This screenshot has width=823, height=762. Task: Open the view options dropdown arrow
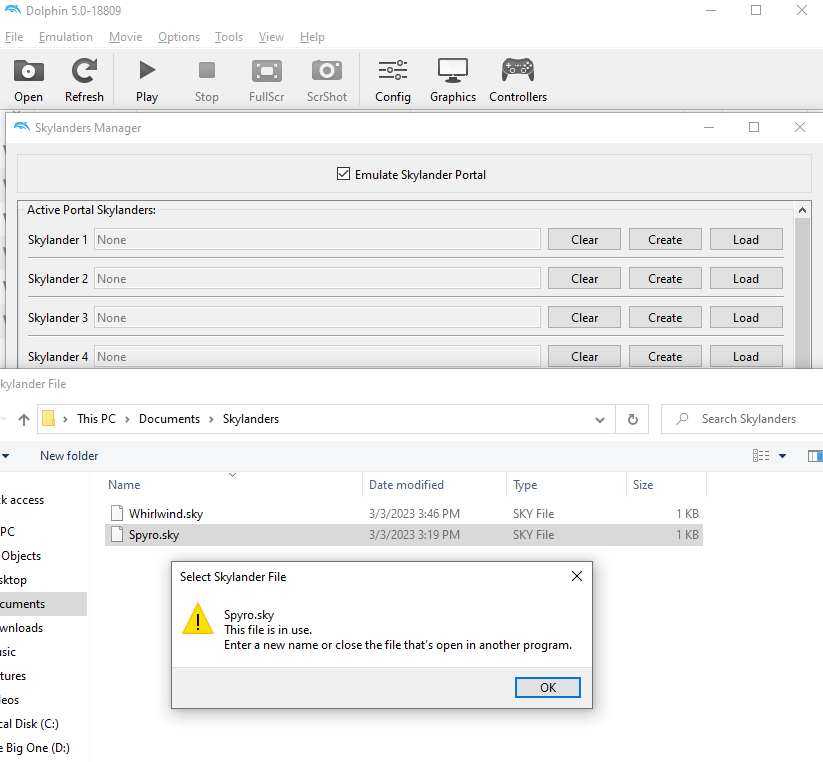782,456
